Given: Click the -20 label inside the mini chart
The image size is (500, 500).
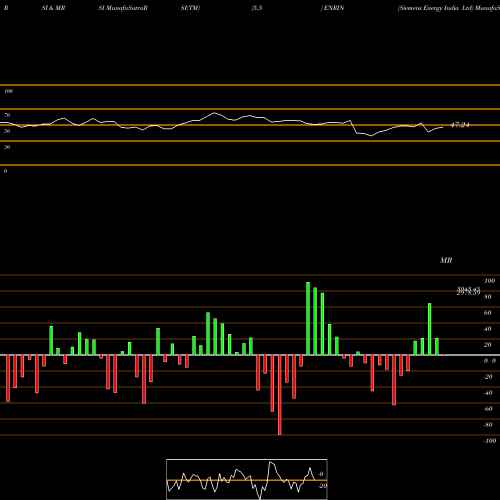Looking at the screenshot, I should click(322, 486).
